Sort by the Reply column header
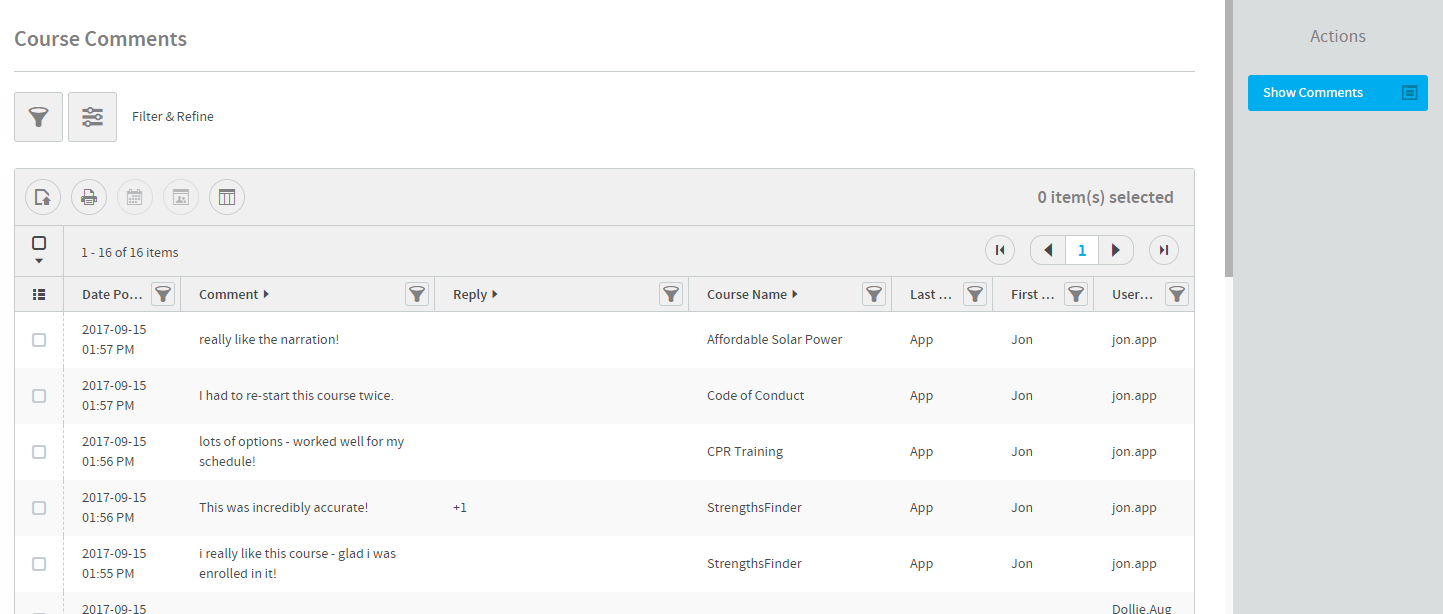The image size is (1443, 614). coord(475,294)
